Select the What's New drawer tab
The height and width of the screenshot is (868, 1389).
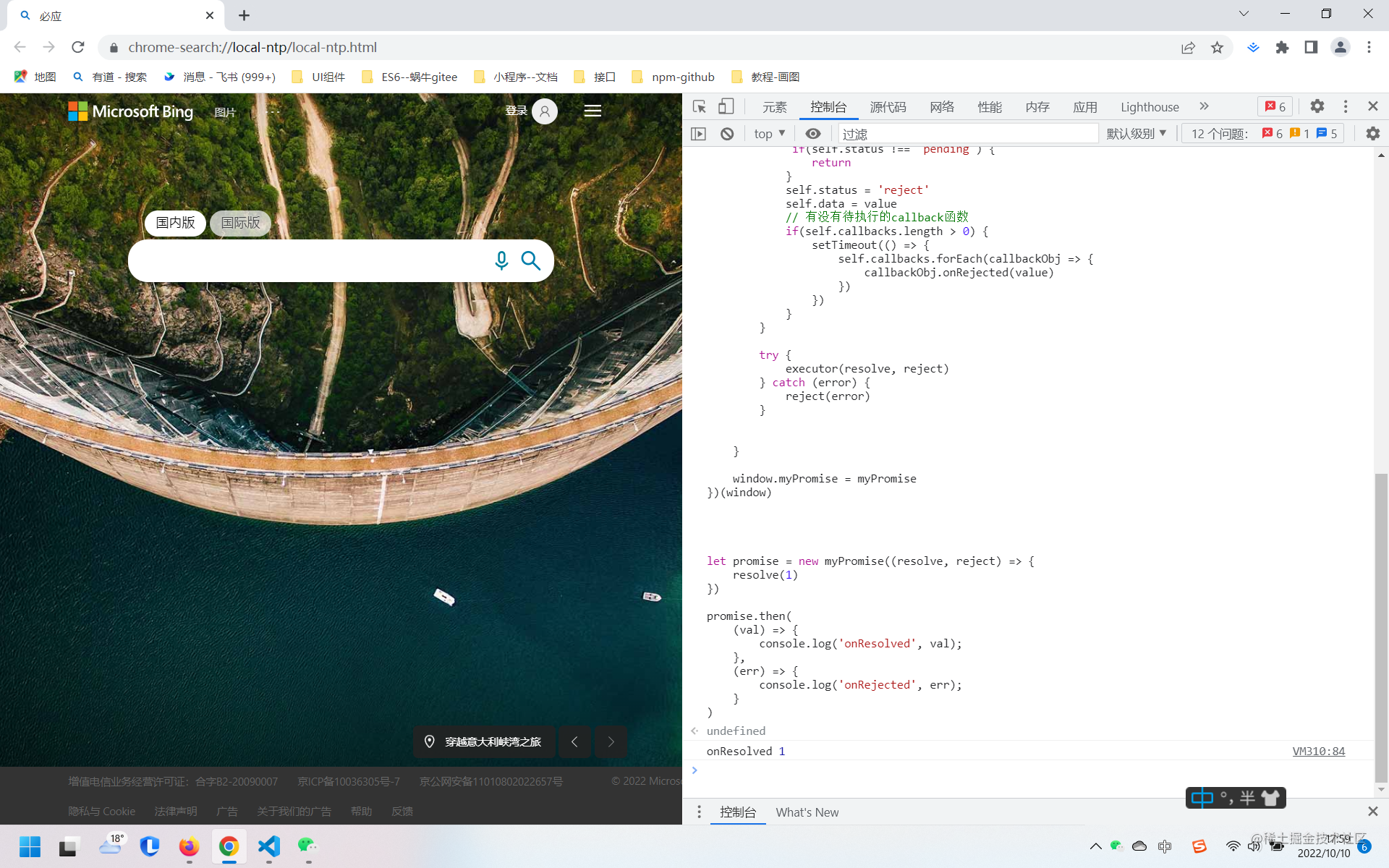[x=807, y=812]
